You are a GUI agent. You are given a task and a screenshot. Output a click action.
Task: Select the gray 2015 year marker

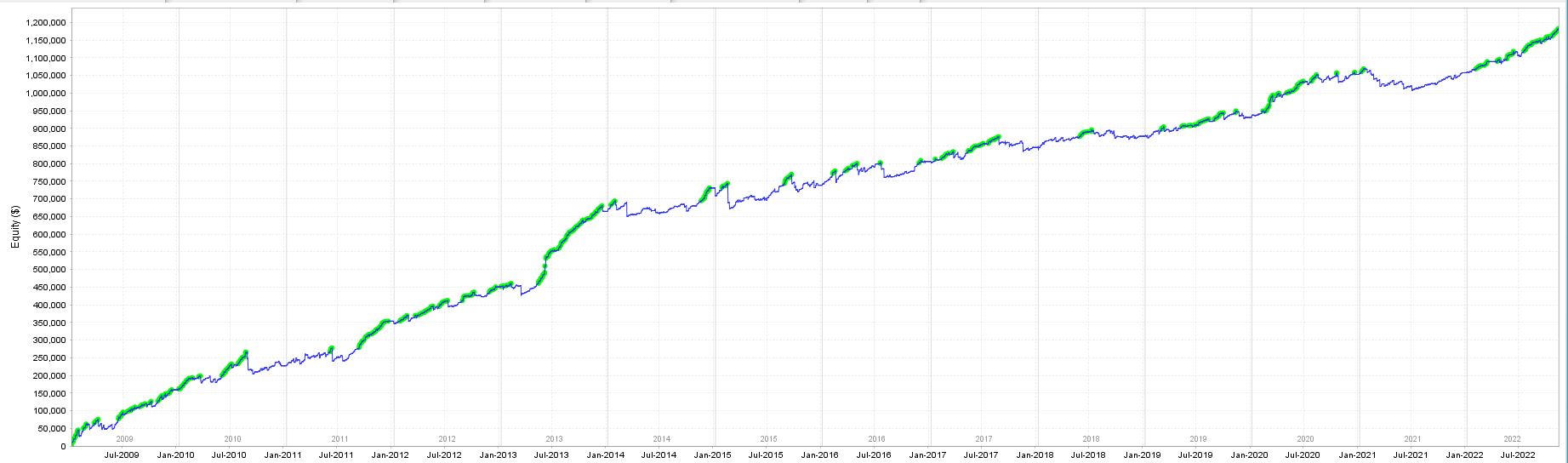click(769, 439)
